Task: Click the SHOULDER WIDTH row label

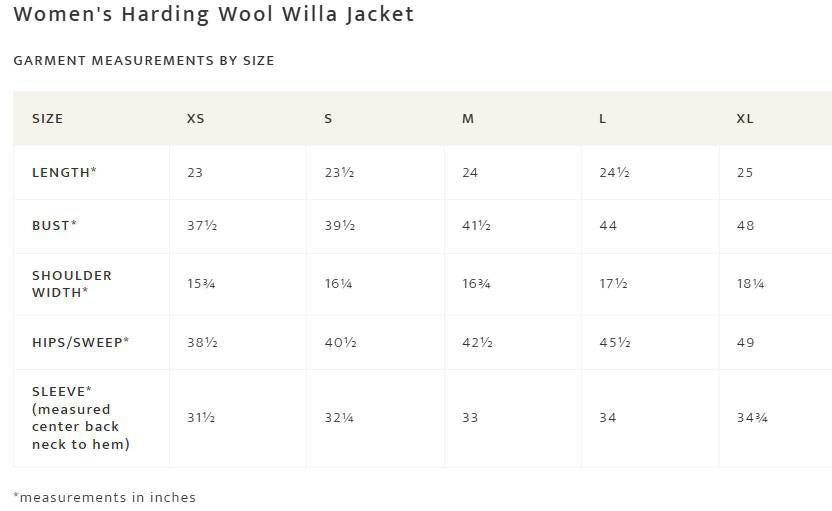Action: [72, 284]
